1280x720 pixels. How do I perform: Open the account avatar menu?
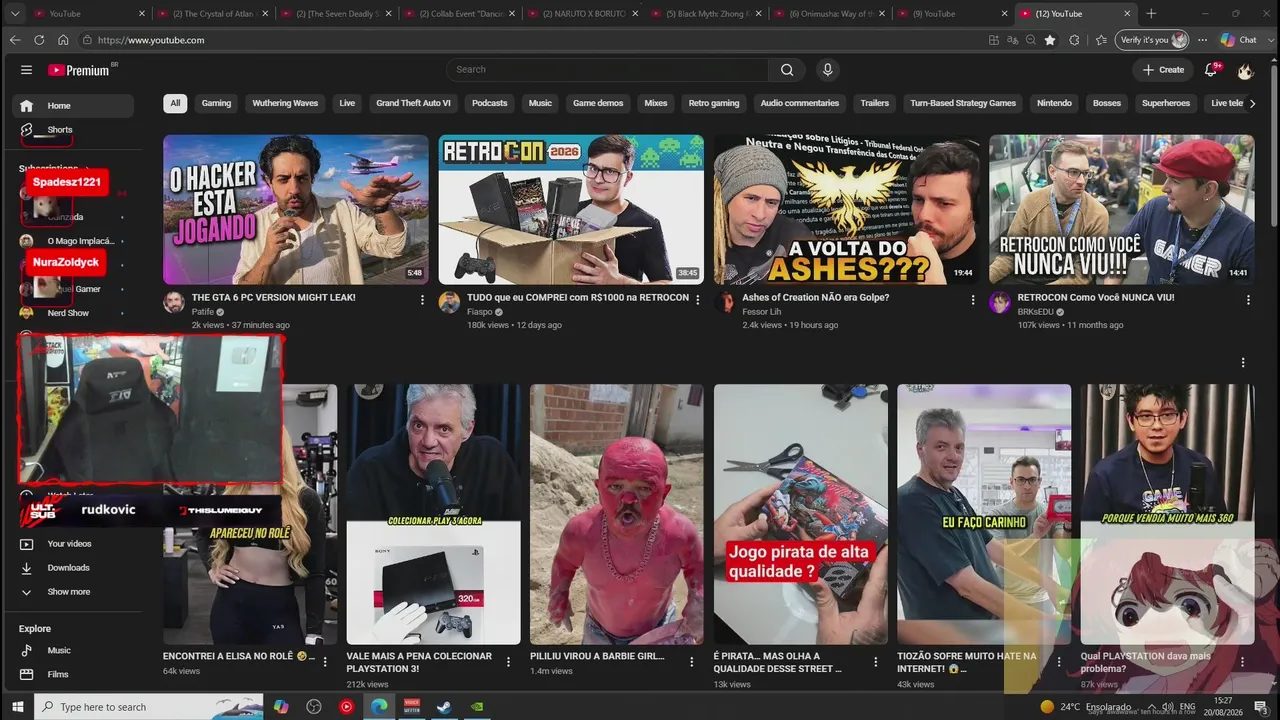(x=1245, y=70)
